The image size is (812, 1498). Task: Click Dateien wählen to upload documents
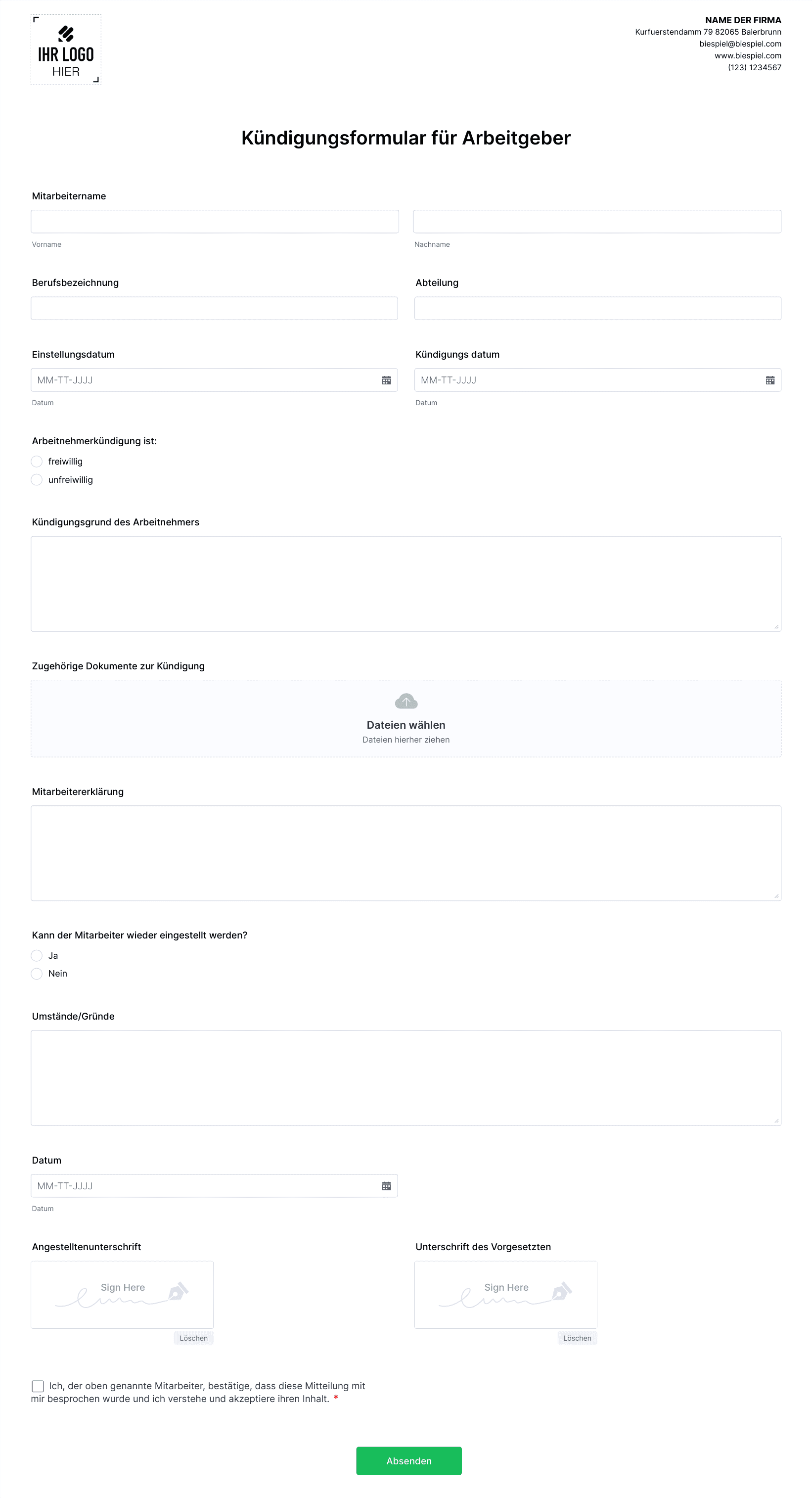pos(406,725)
